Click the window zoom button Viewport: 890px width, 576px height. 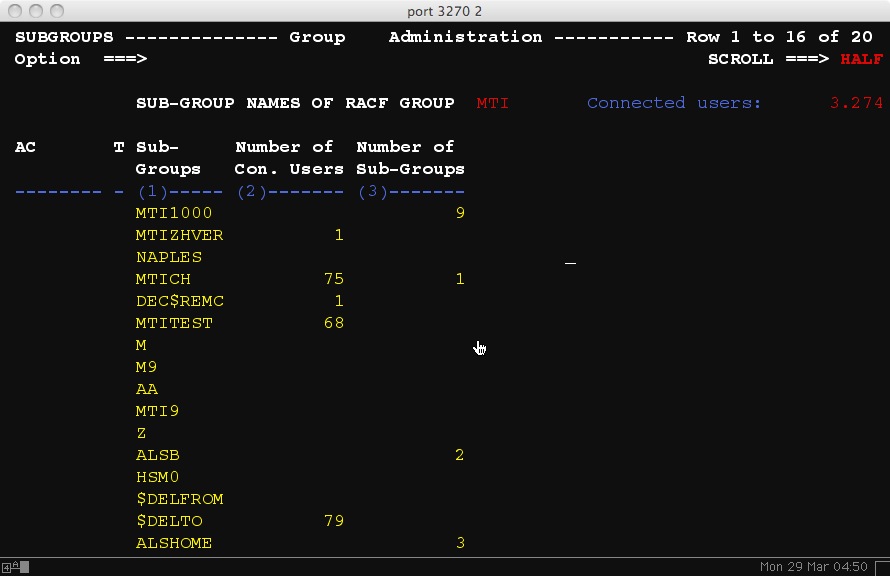coord(55,10)
